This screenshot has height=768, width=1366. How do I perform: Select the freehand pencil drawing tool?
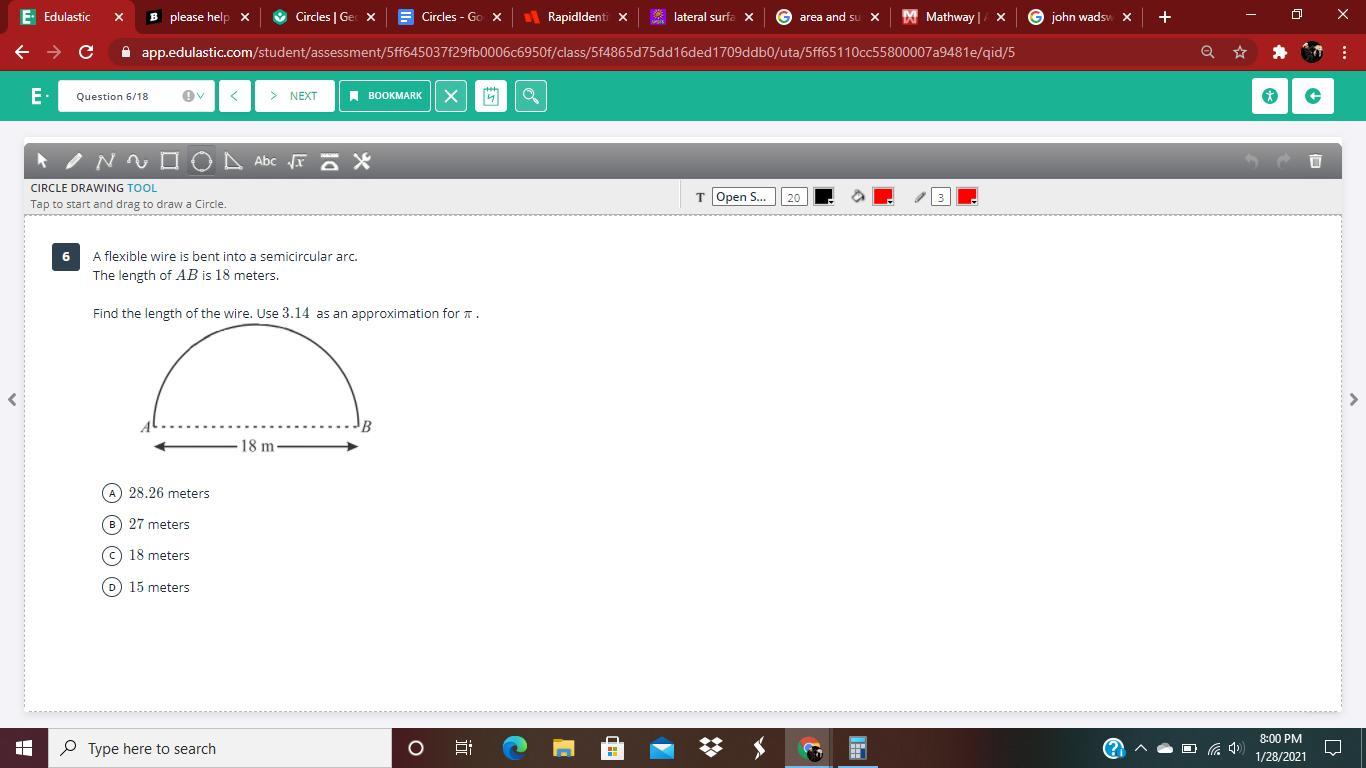coord(74,161)
